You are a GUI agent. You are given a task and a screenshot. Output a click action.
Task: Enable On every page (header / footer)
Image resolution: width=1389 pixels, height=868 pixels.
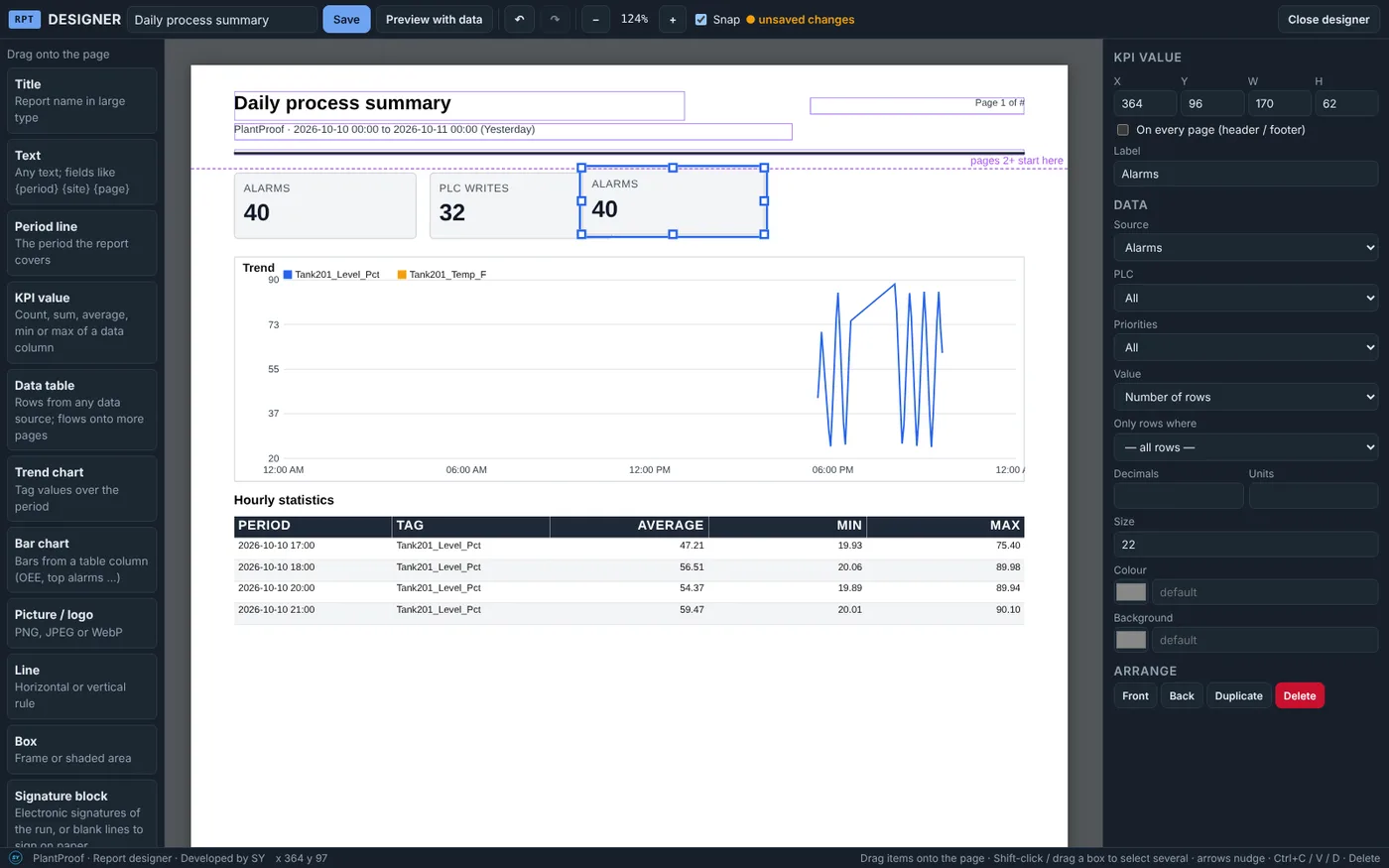point(1123,130)
